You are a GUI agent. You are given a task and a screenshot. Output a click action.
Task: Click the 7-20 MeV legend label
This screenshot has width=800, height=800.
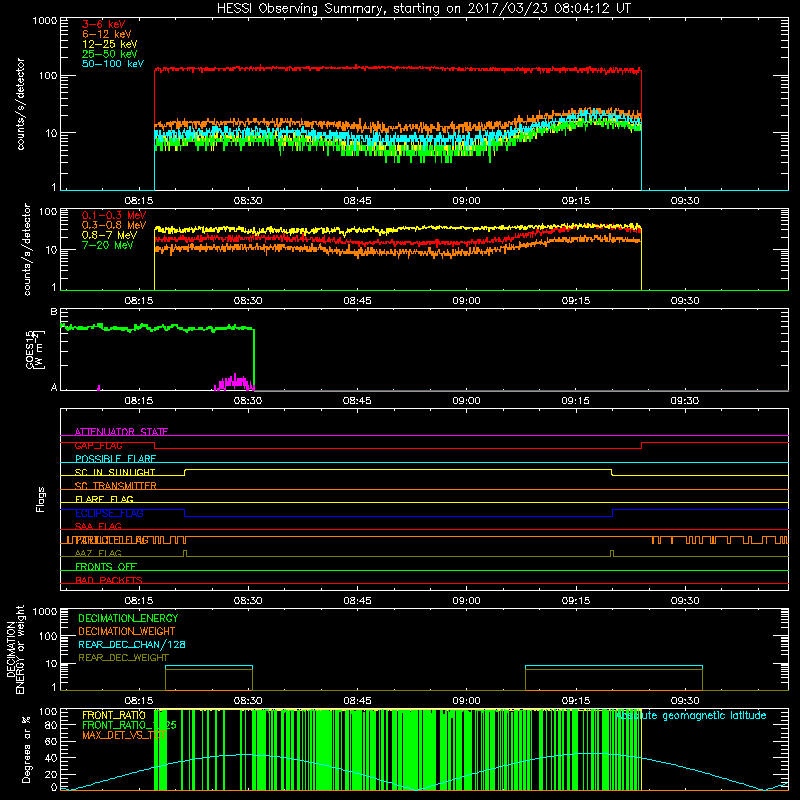(108, 245)
